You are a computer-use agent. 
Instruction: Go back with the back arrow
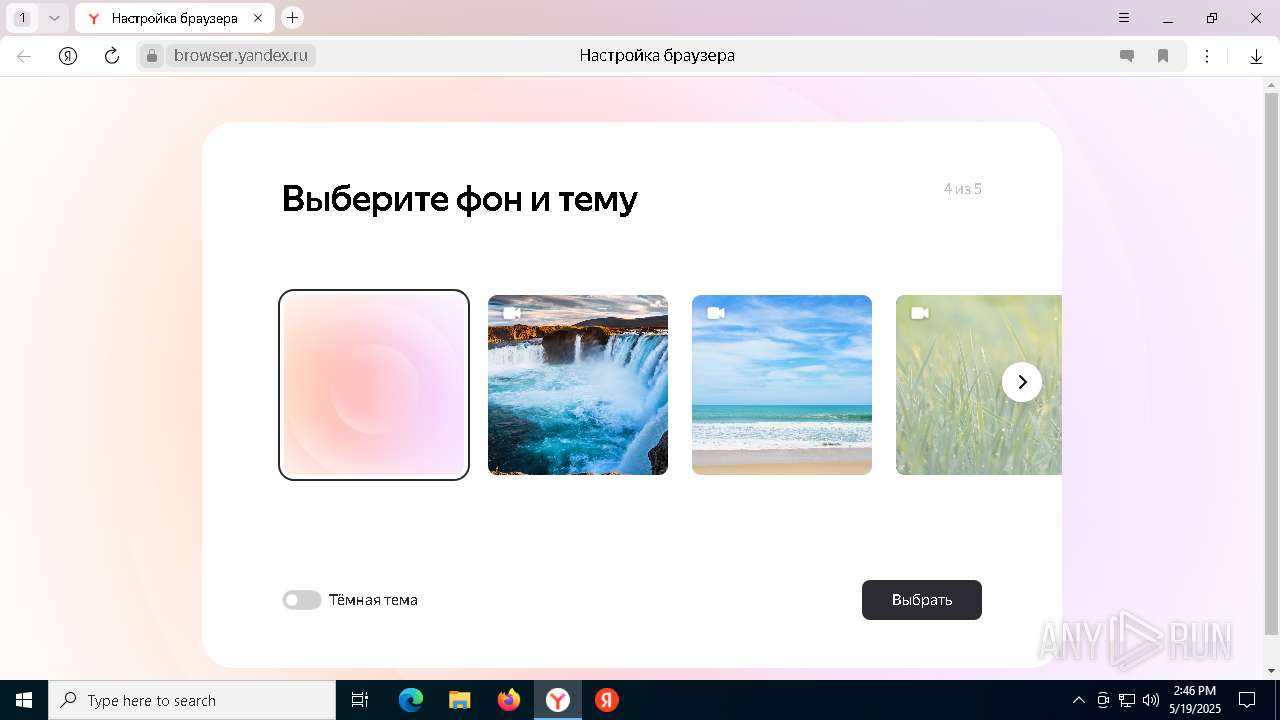click(24, 56)
